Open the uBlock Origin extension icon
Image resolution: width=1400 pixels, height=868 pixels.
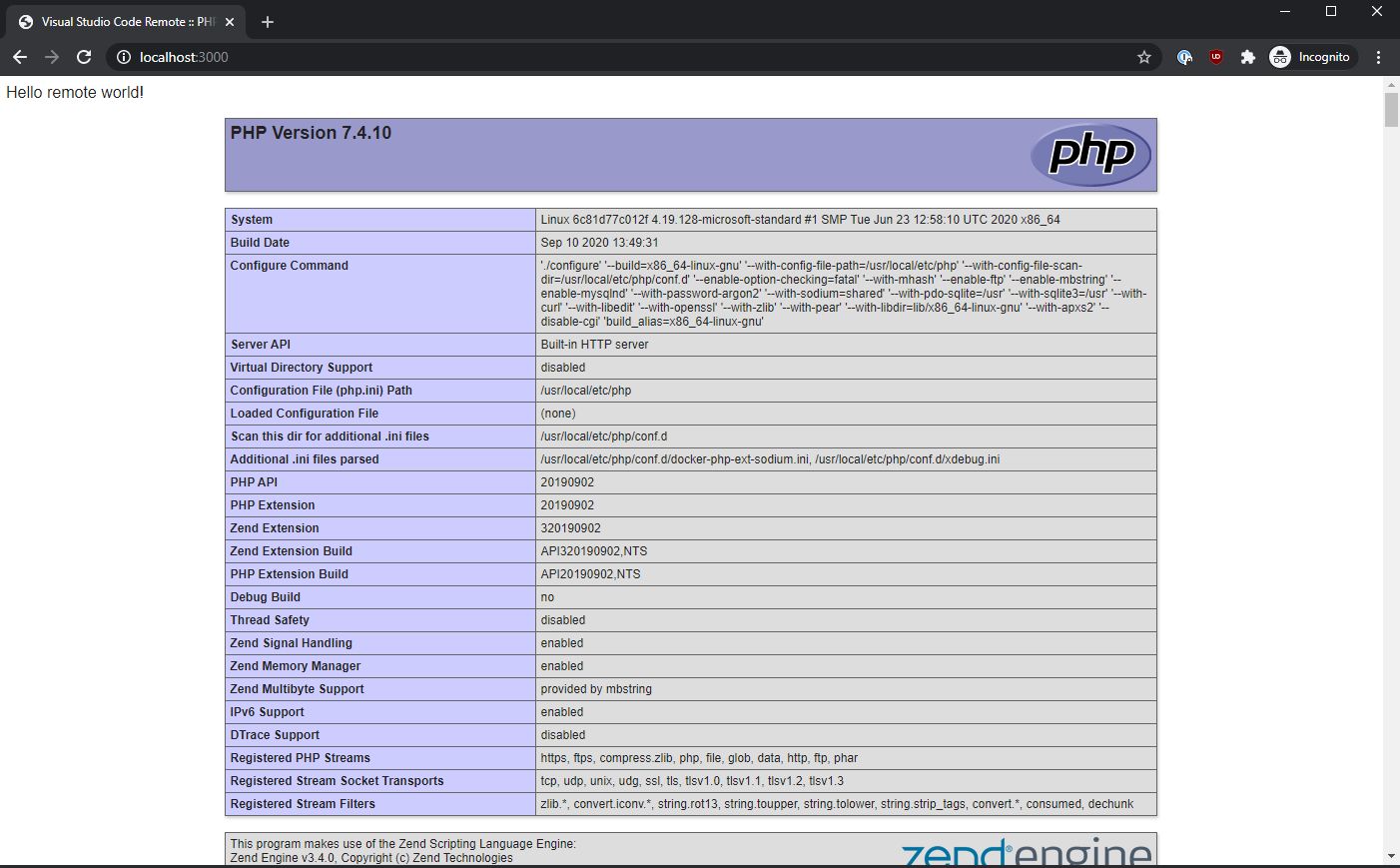click(x=1215, y=57)
